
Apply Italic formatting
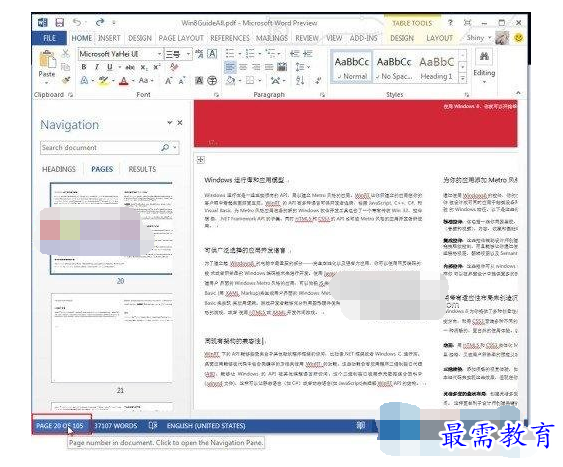[x=97, y=67]
